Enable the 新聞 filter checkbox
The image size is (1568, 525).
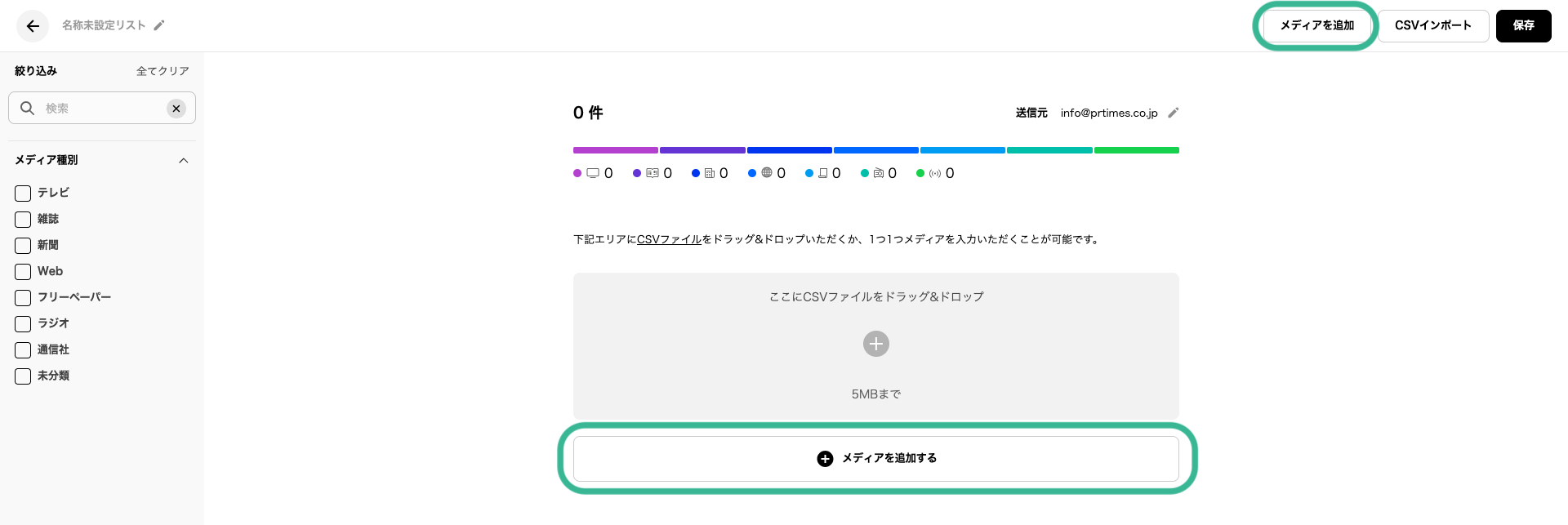[23, 246]
